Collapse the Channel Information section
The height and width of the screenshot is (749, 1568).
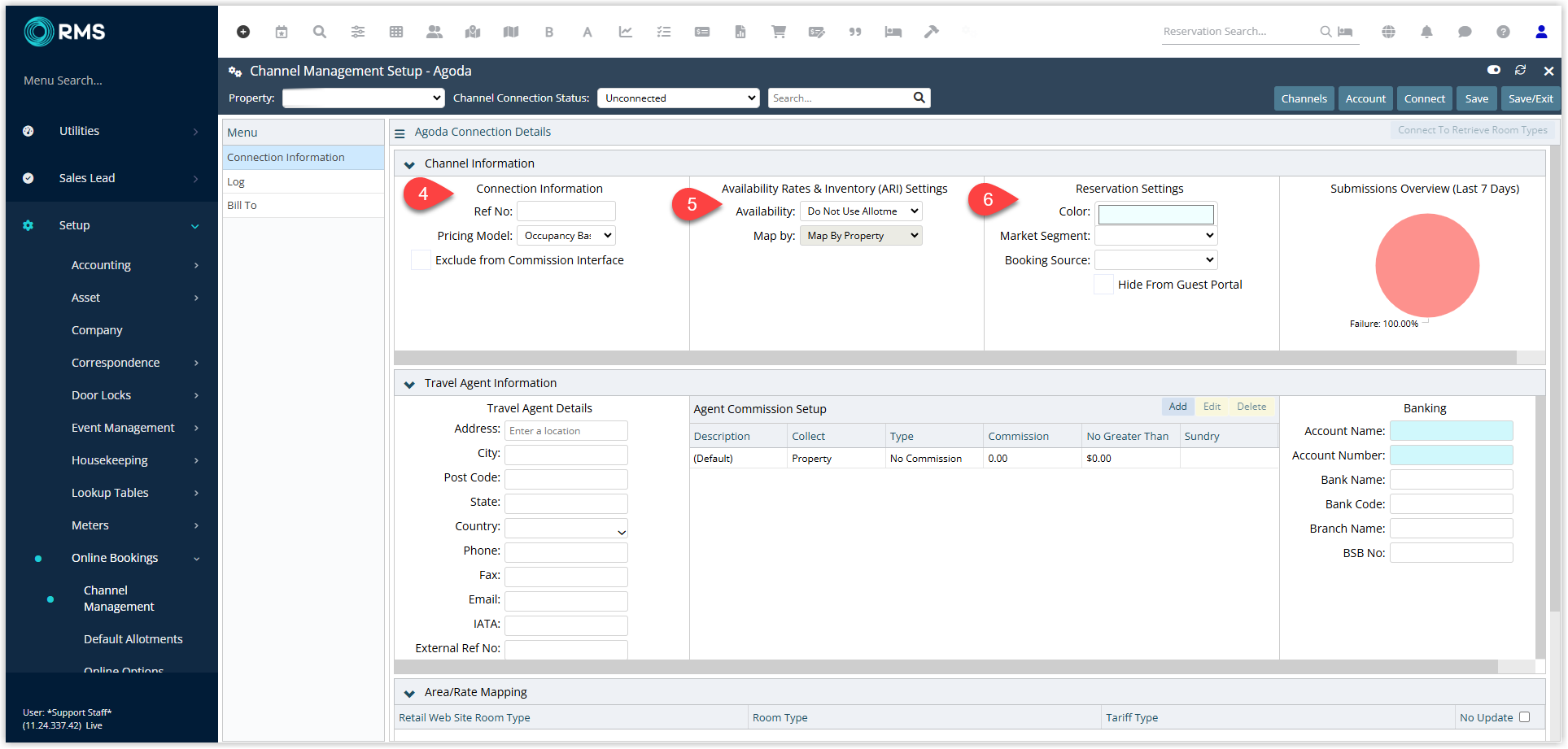point(409,165)
